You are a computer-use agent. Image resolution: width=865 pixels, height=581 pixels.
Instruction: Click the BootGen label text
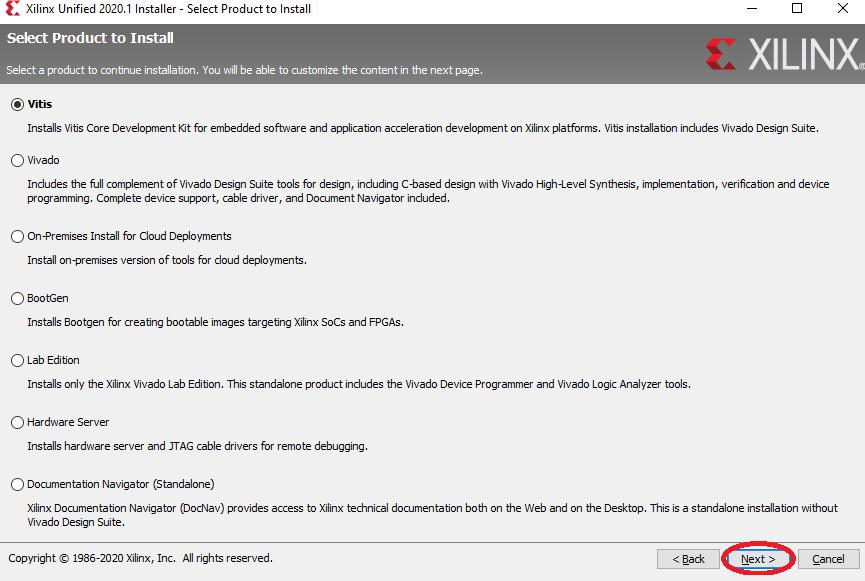[48, 299]
